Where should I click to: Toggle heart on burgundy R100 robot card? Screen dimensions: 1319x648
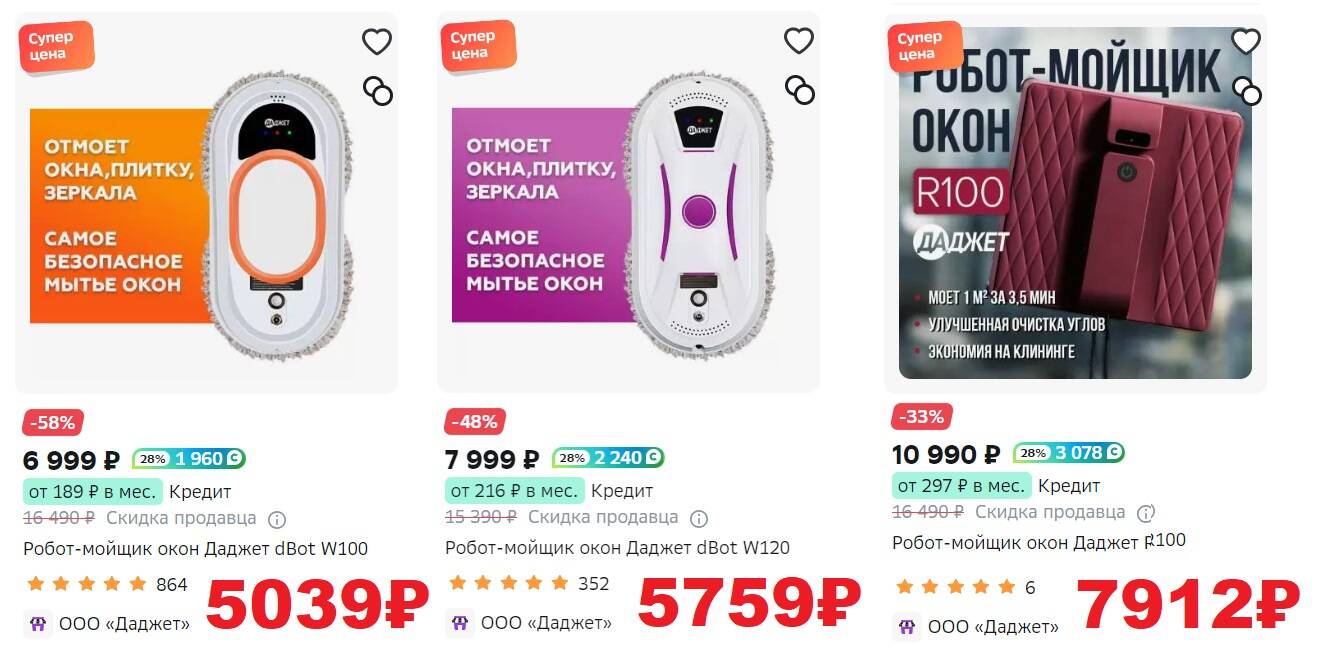(1245, 41)
